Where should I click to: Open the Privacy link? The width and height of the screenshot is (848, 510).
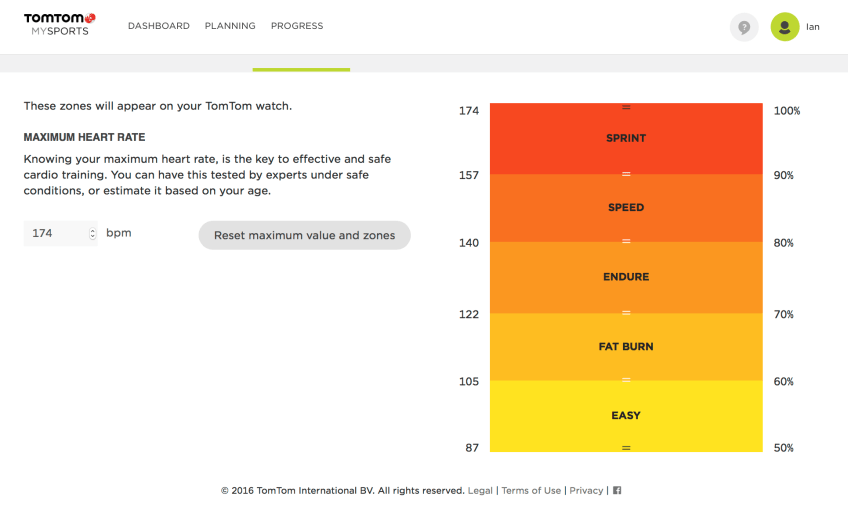pyautogui.click(x=586, y=491)
